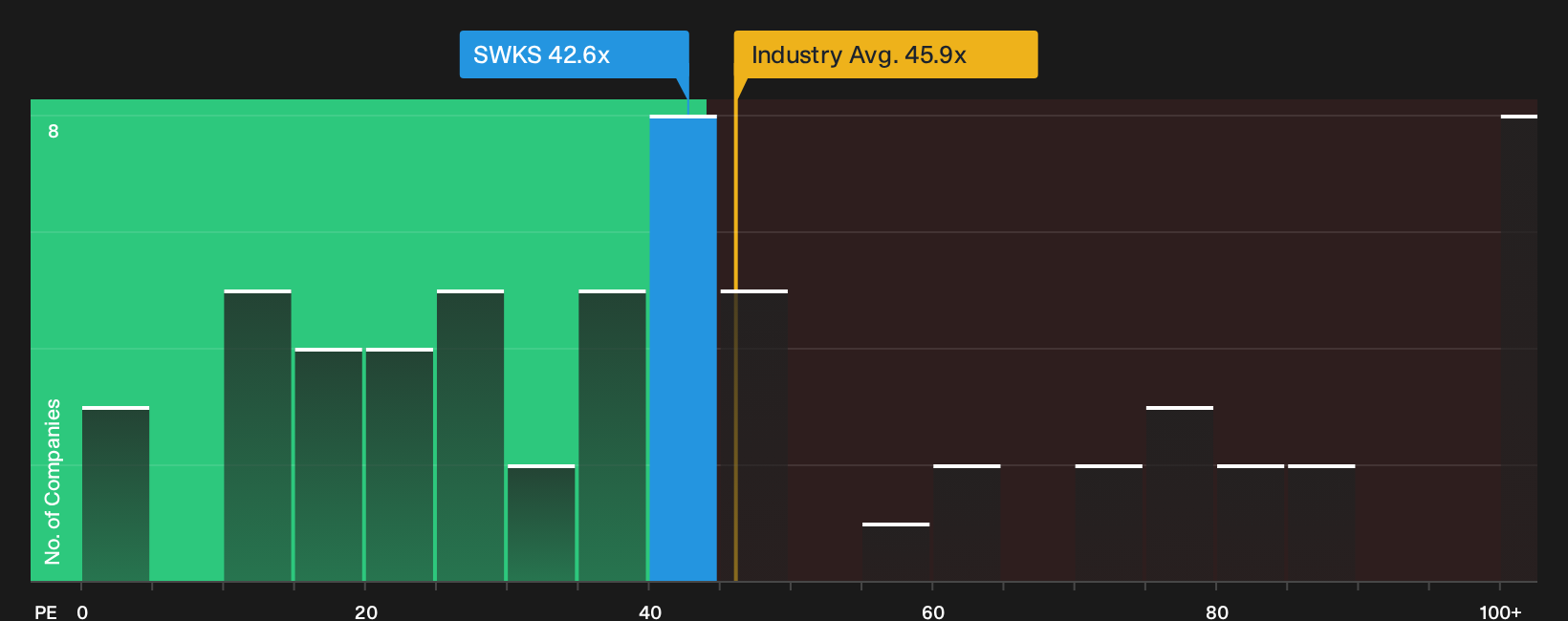Viewport: 1568px width, 621px height.
Task: Select the 100+ PE bar
Action: [x=1519, y=349]
